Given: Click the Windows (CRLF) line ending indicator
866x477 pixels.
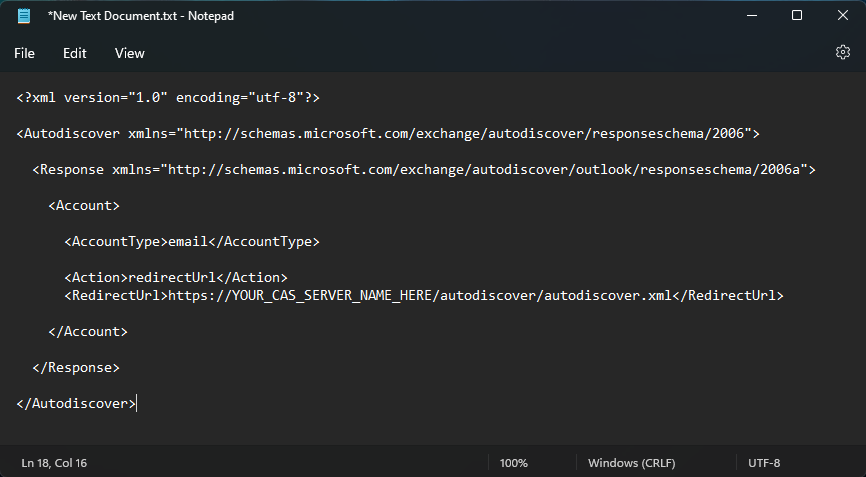Looking at the screenshot, I should pyautogui.click(x=631, y=463).
